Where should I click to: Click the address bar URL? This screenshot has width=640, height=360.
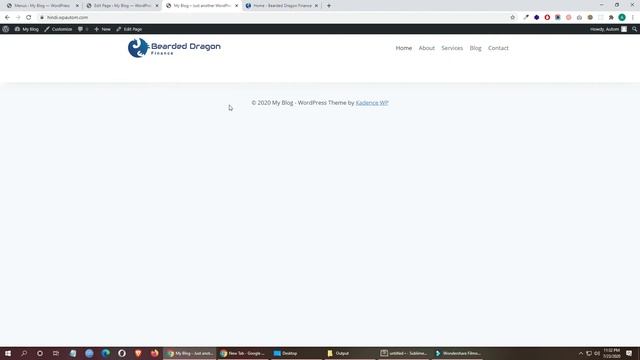(67, 18)
